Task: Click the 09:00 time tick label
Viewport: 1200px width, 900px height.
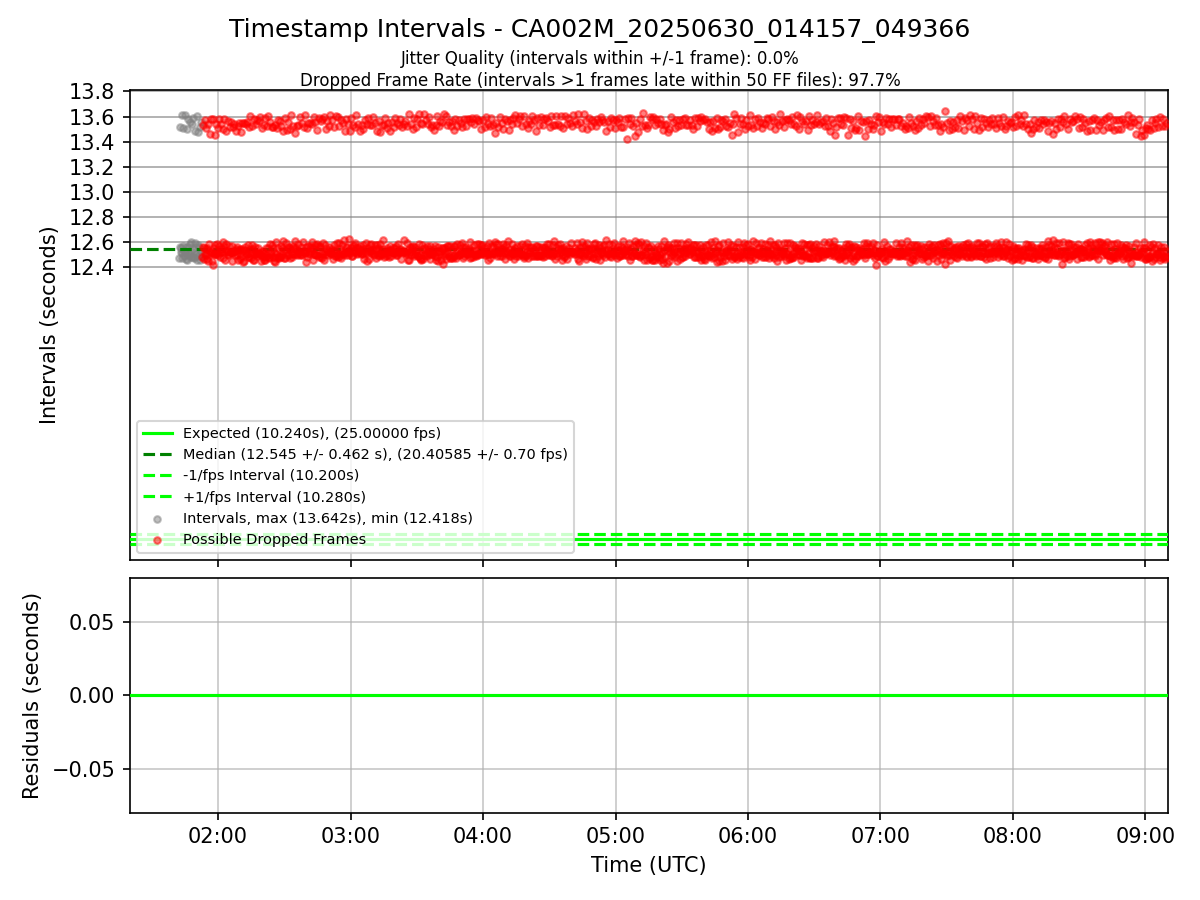Action: pos(1145,835)
